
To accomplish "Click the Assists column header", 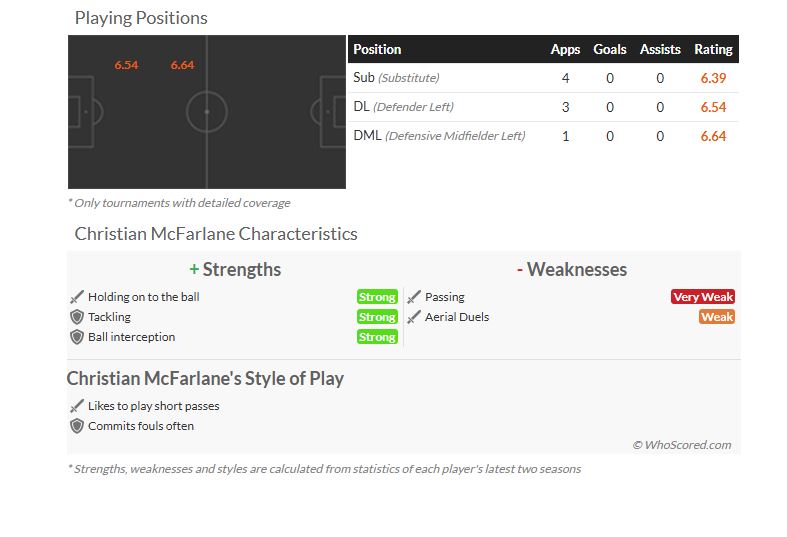I will coord(660,49).
